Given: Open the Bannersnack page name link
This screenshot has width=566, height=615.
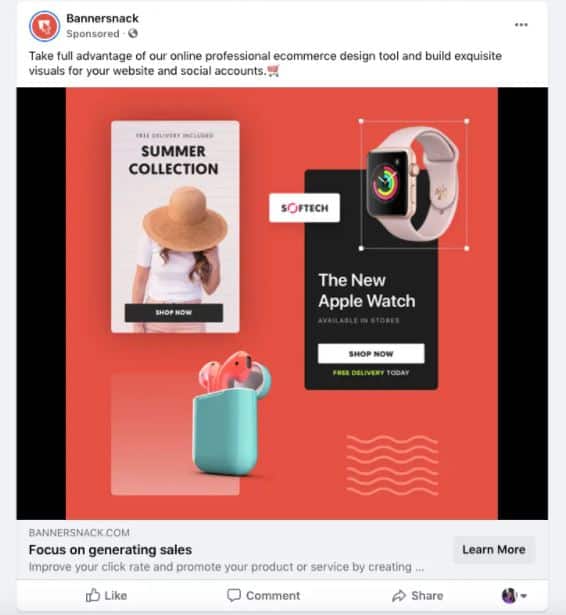Looking at the screenshot, I should tap(102, 18).
